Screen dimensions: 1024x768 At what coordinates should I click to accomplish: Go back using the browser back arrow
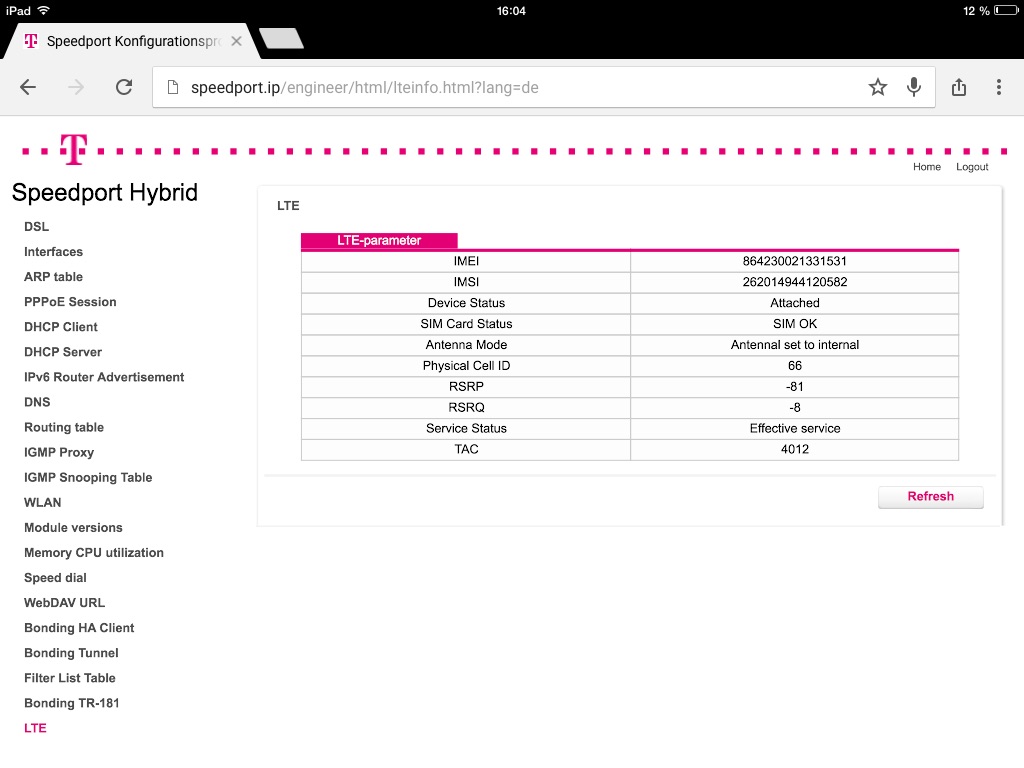click(x=28, y=87)
